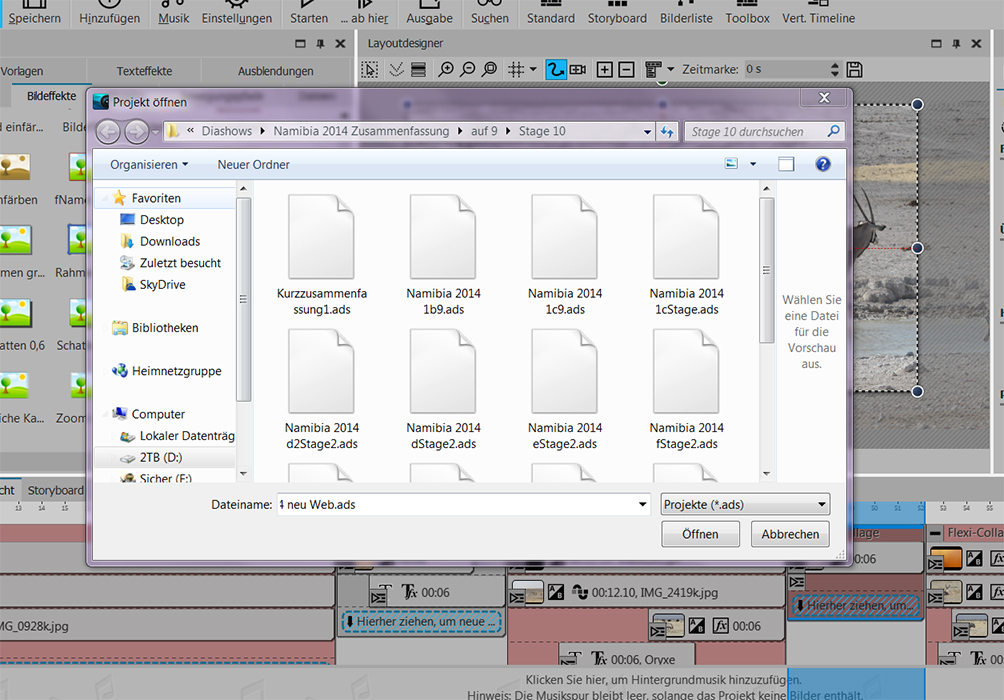Image resolution: width=1004 pixels, height=700 pixels.
Task: Toggle the camera pan mode in Layoutdesigner
Action: tap(577, 69)
